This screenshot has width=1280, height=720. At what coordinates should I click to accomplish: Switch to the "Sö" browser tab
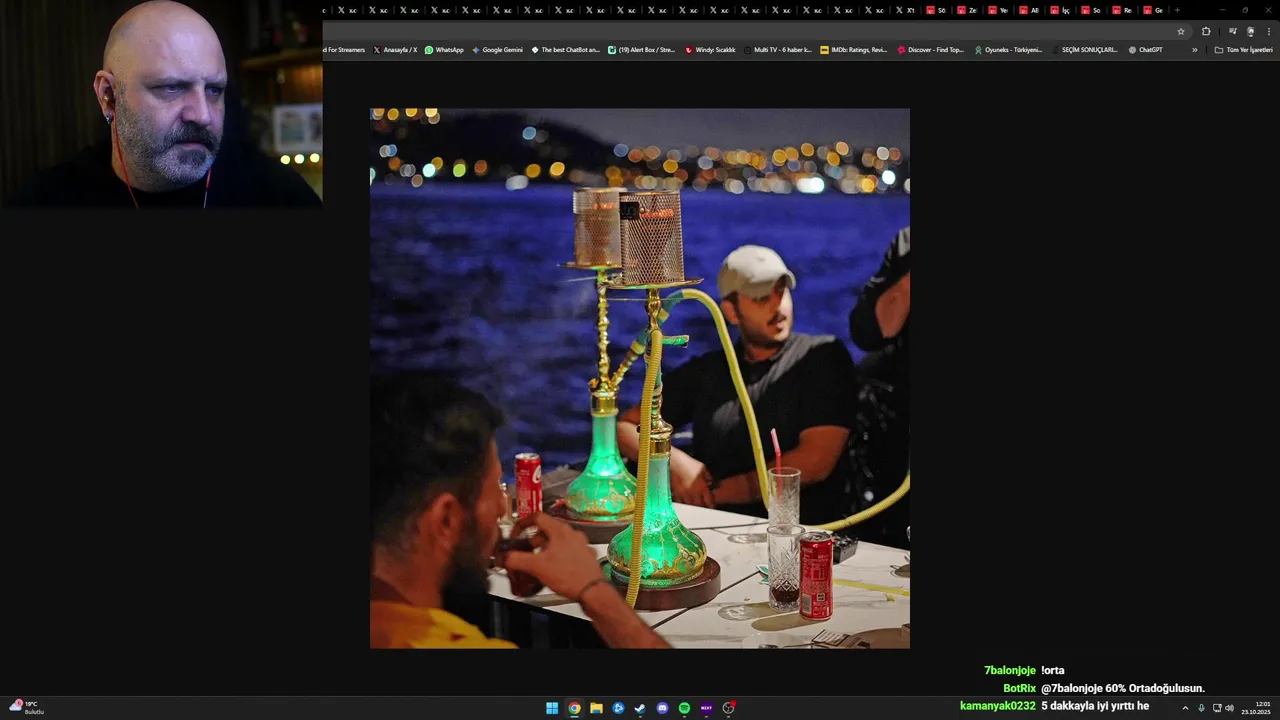click(936, 10)
